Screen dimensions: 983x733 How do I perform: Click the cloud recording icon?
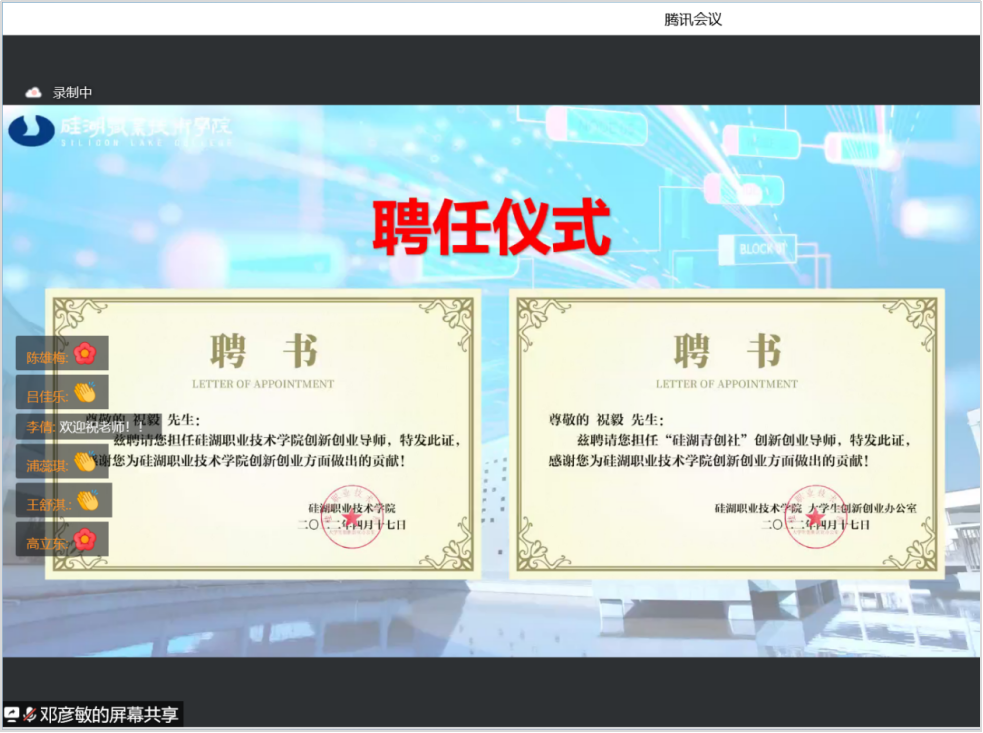click(x=34, y=93)
